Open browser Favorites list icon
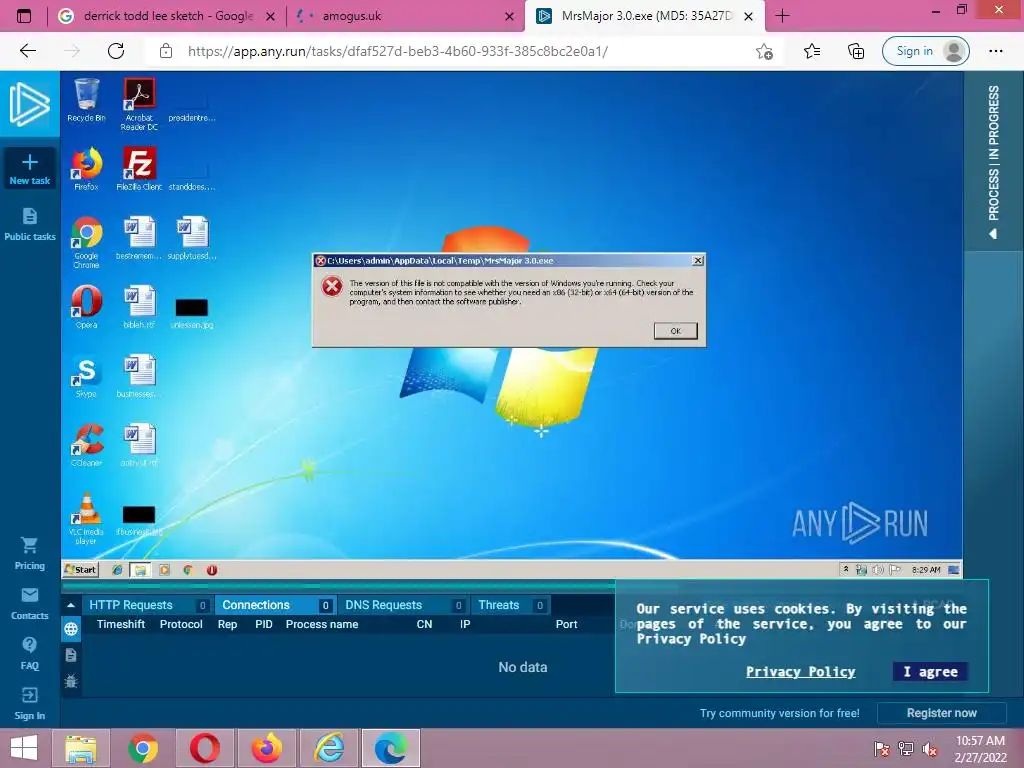The width and height of the screenshot is (1024, 768). 812,51
